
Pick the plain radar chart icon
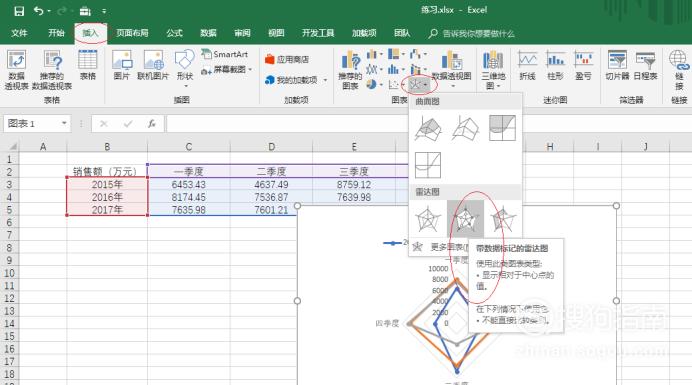[x=428, y=219]
